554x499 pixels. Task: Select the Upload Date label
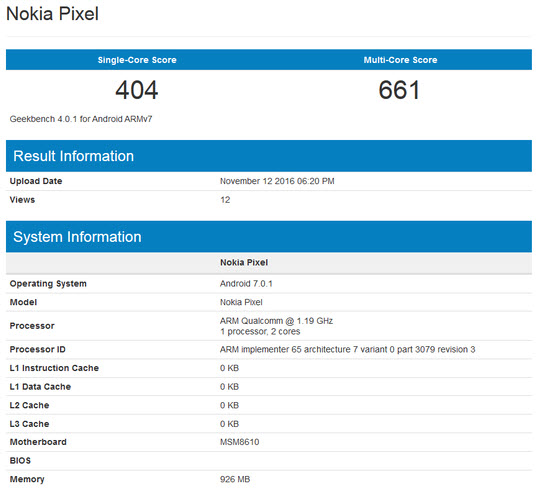36,181
